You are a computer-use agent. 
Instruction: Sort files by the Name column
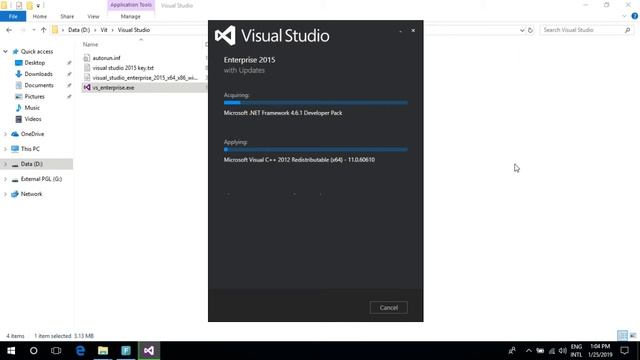point(91,44)
